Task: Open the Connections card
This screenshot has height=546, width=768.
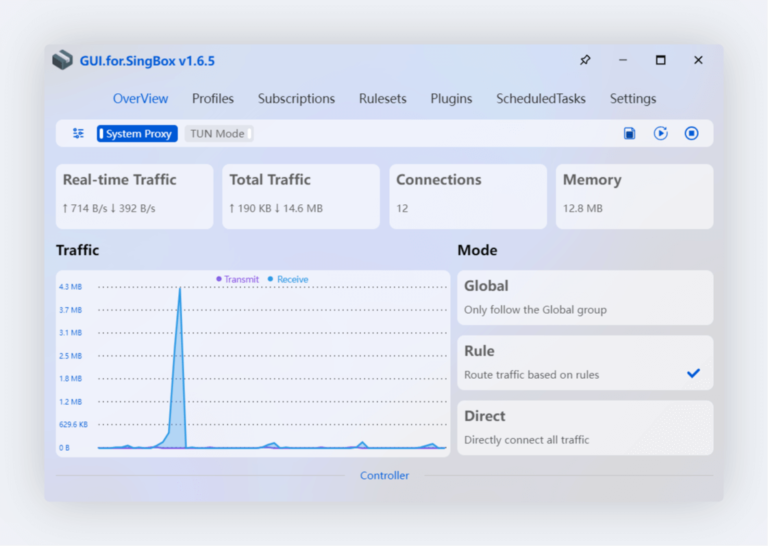Action: 468,196
